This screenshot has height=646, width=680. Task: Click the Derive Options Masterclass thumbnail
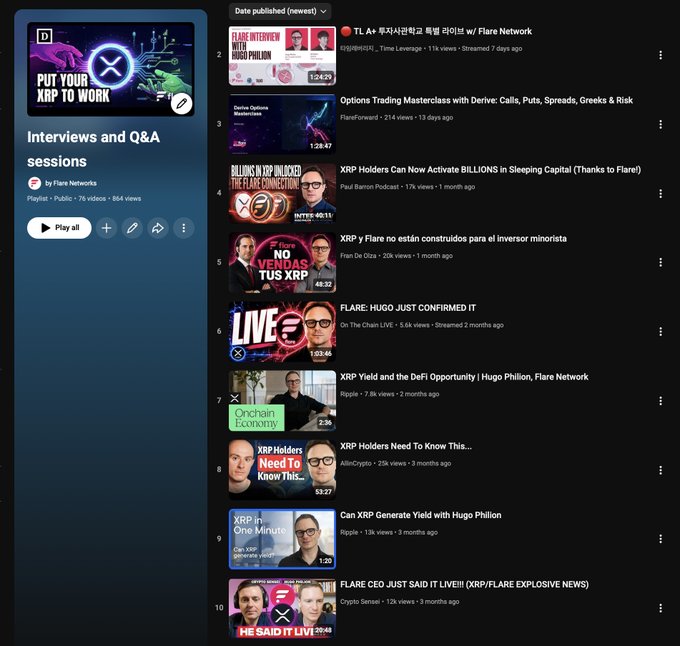tap(282, 124)
